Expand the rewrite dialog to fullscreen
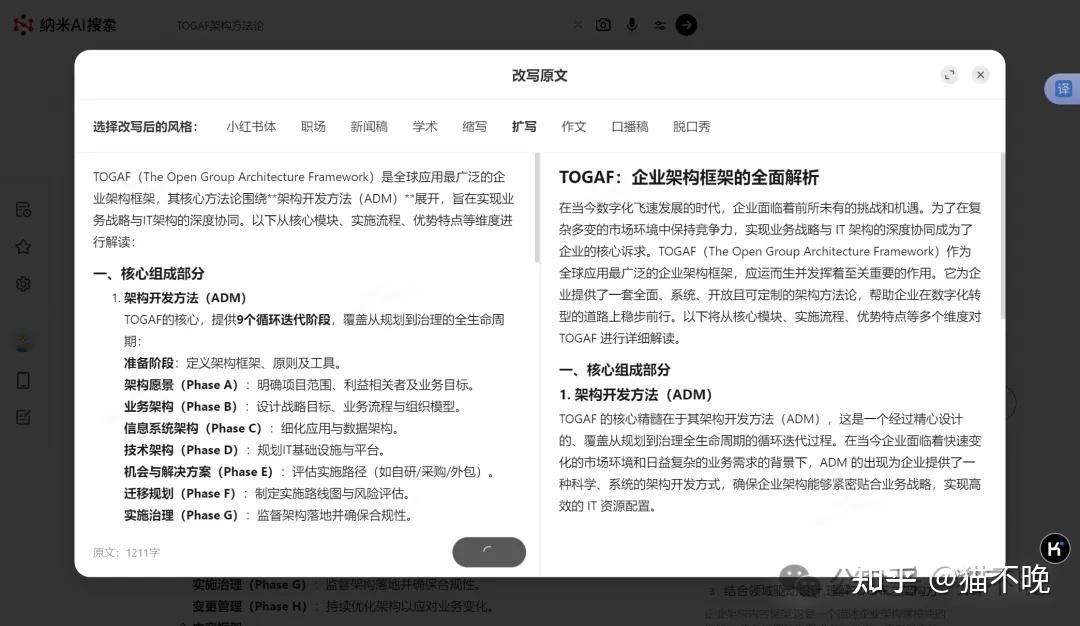 click(x=950, y=75)
